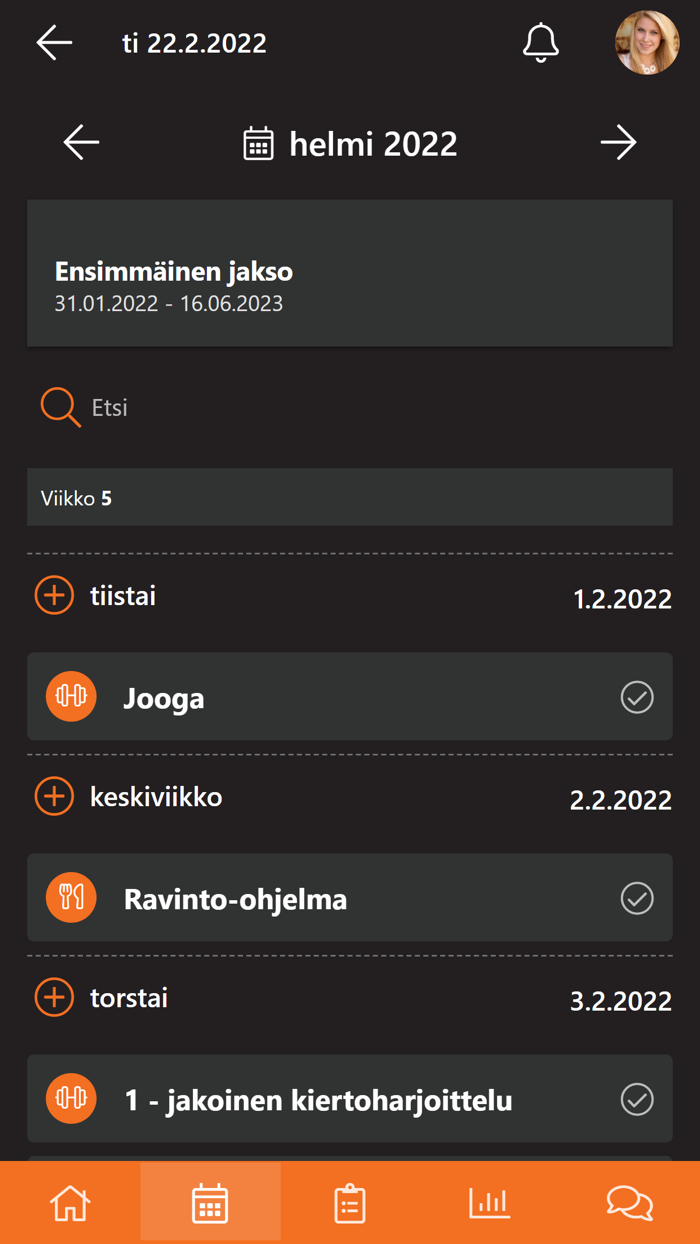Add an entry to keskiviikko
Viewport: 700px width, 1244px height.
[x=54, y=797]
